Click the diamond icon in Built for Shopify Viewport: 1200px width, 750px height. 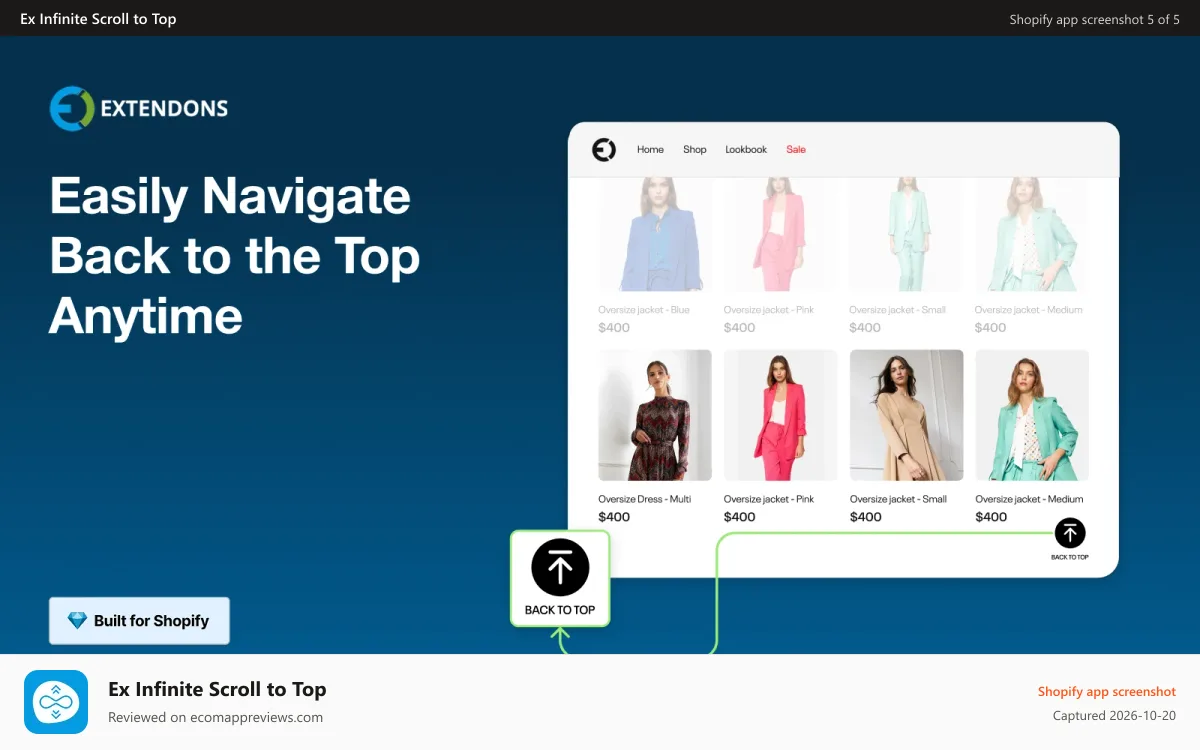(77, 621)
